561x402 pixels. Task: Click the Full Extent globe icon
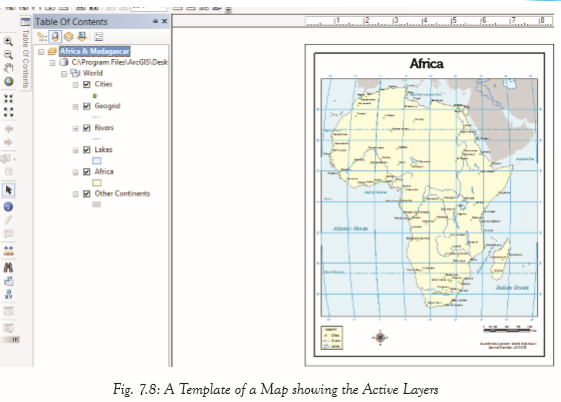click(x=9, y=82)
